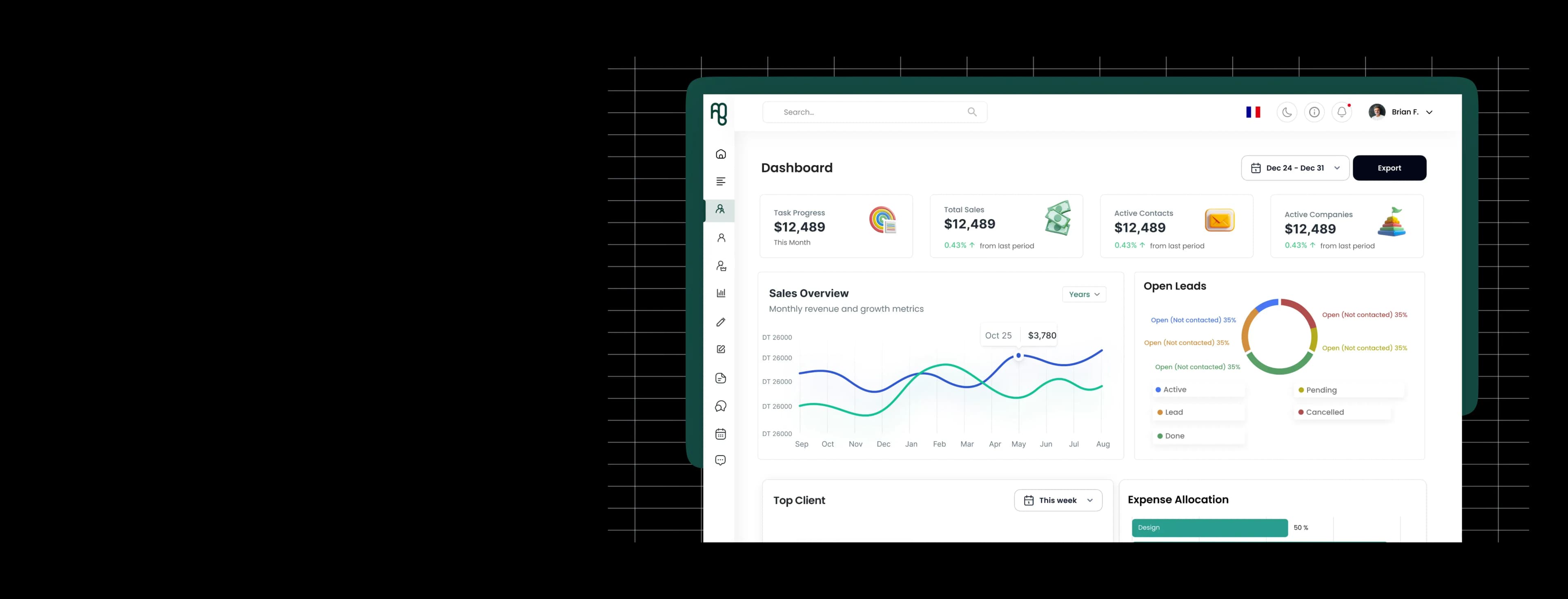
Task: Open the This week dropdown
Action: click(x=1058, y=500)
